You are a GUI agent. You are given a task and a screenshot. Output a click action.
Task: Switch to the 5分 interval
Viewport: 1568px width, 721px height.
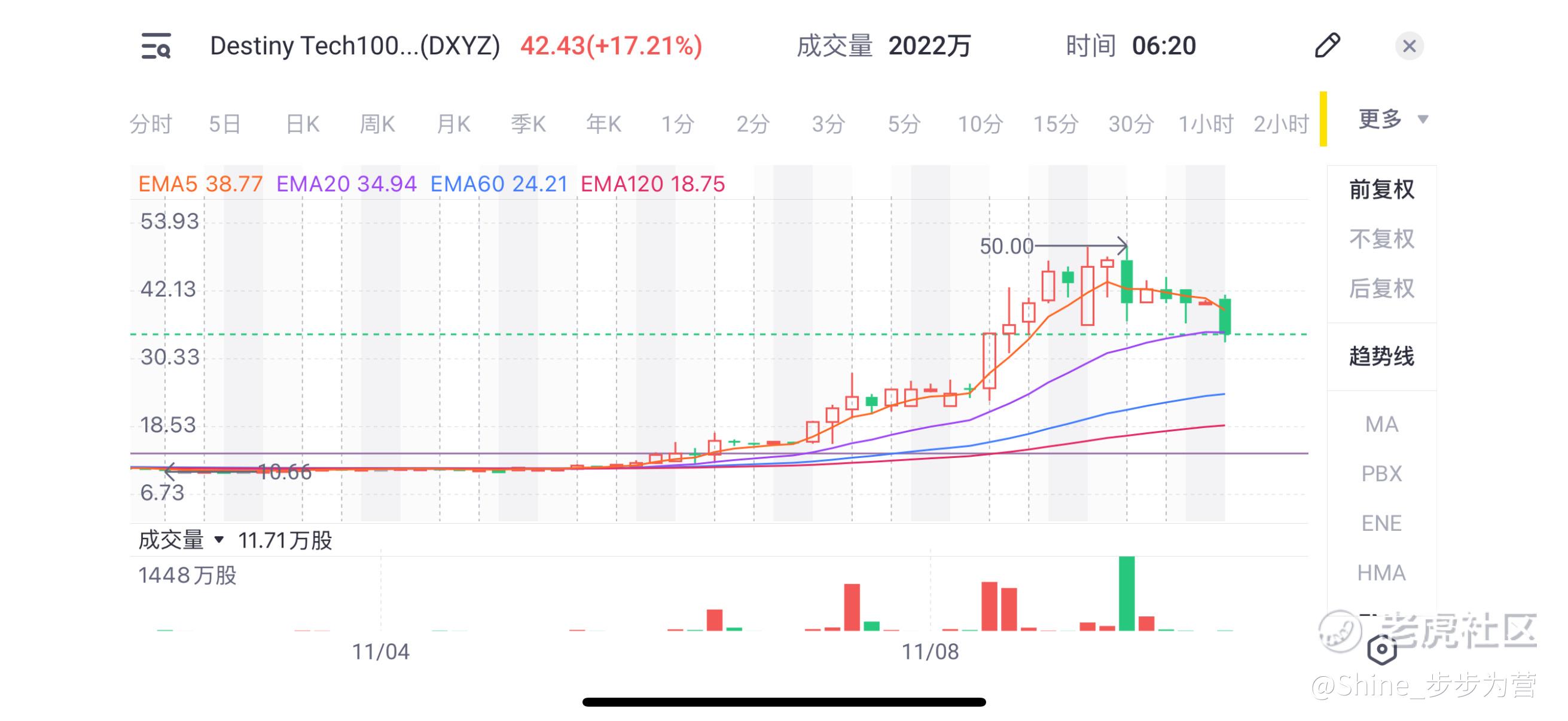(x=905, y=124)
